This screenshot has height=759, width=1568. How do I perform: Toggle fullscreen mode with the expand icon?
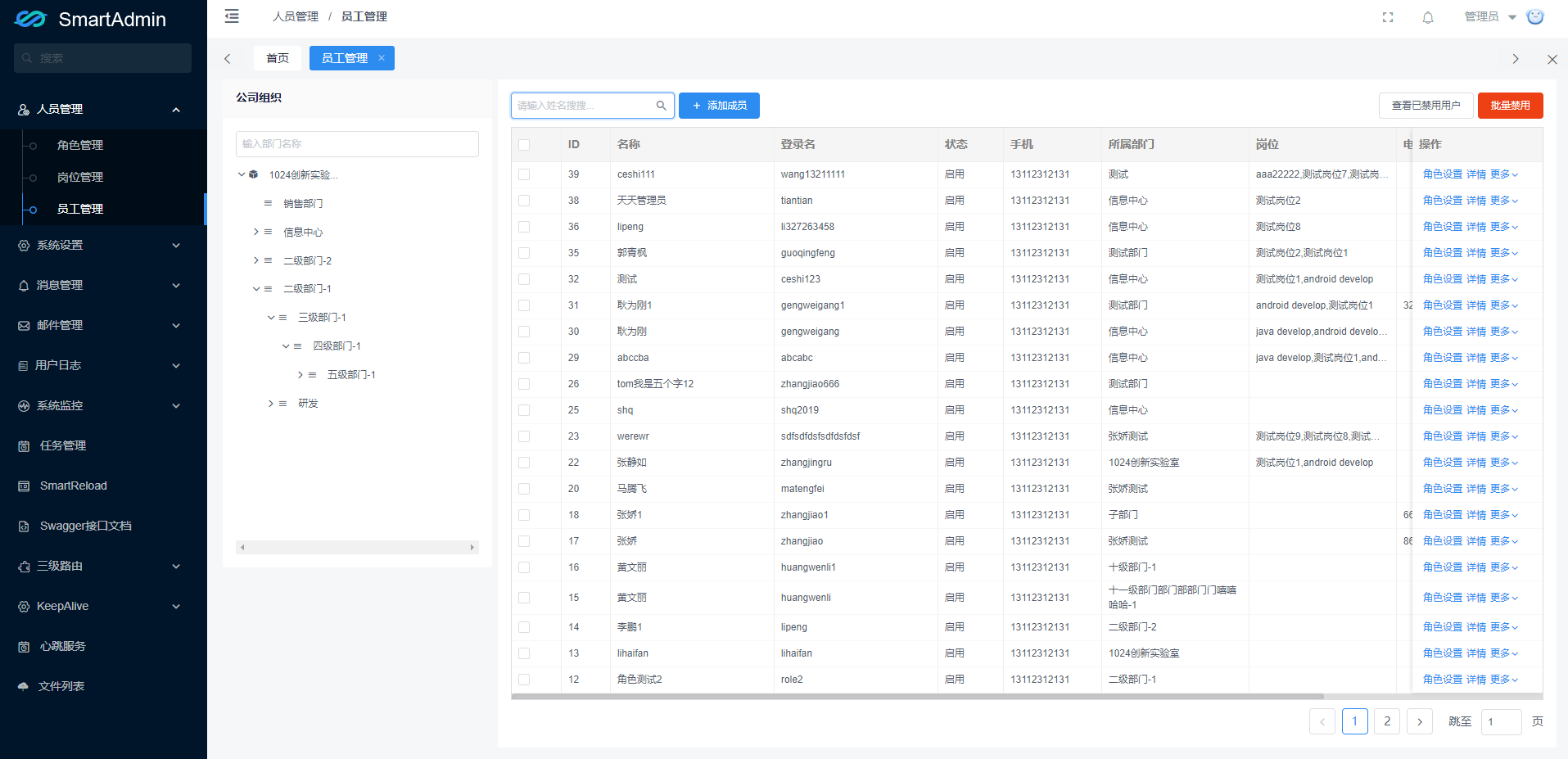[1387, 17]
